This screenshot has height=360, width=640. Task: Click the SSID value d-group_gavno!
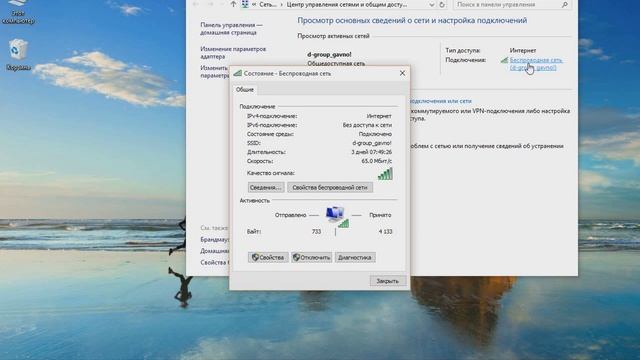coord(372,143)
